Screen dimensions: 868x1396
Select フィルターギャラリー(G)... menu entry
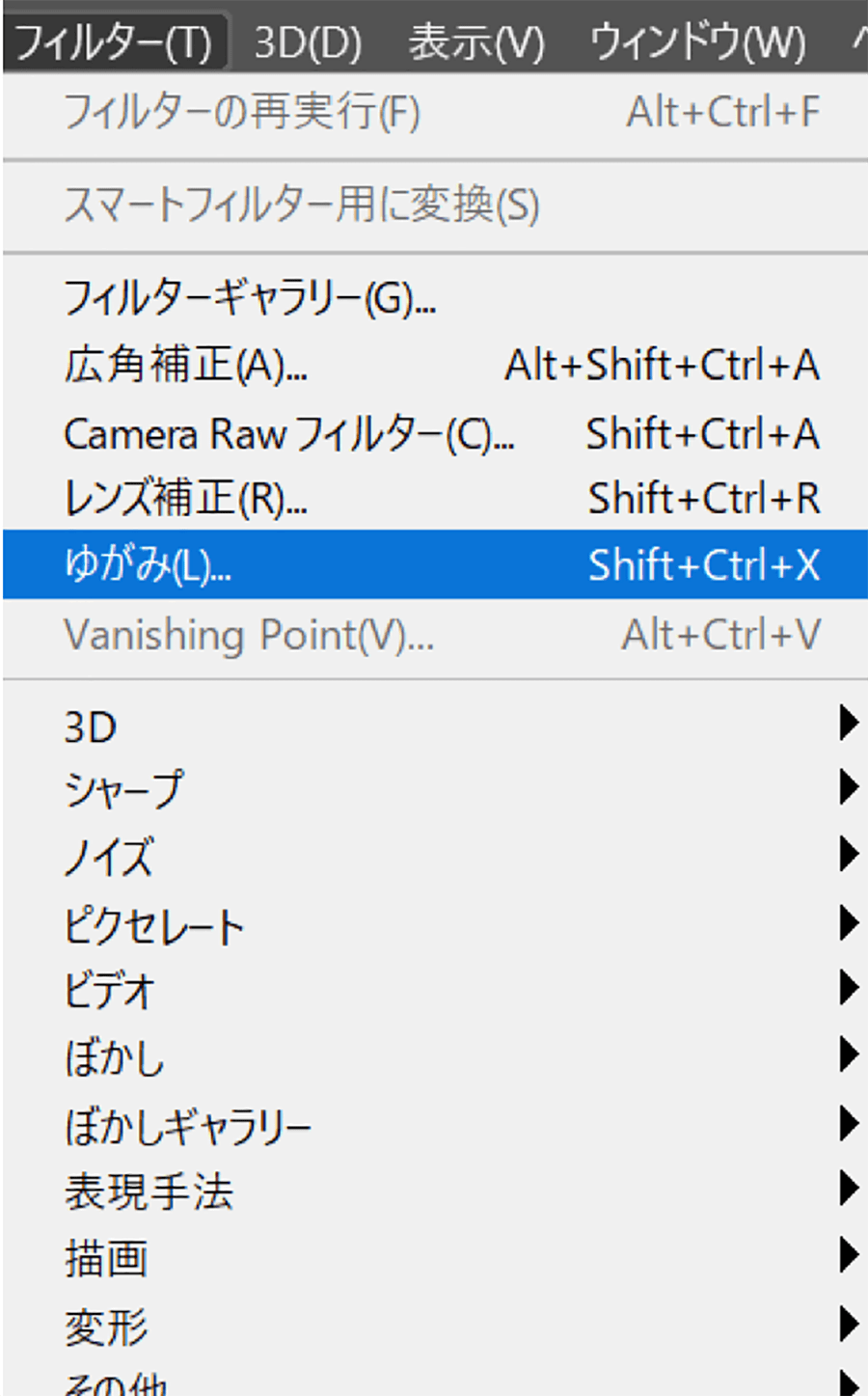[249, 298]
